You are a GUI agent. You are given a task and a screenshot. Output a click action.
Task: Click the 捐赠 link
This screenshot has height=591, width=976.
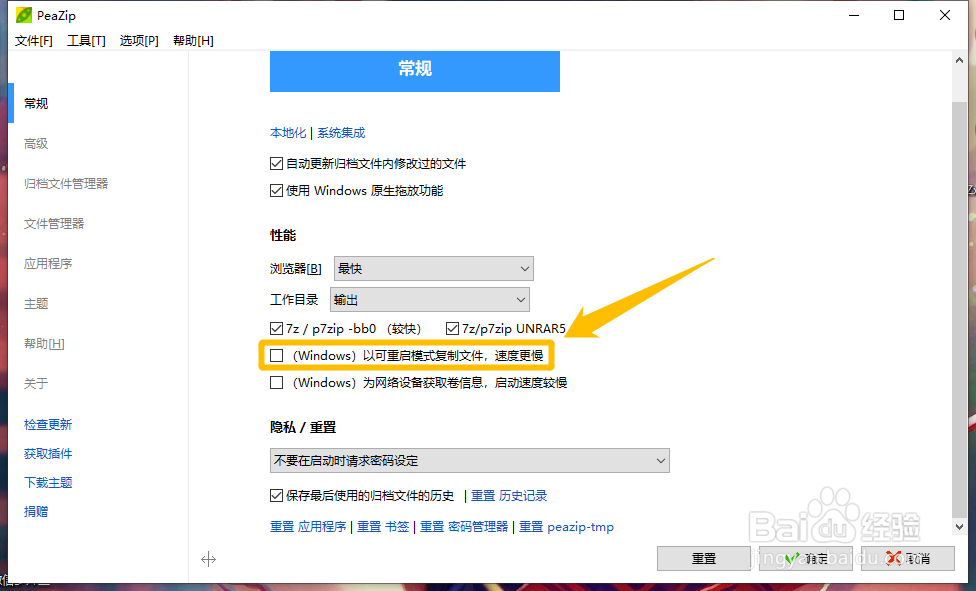(36, 512)
